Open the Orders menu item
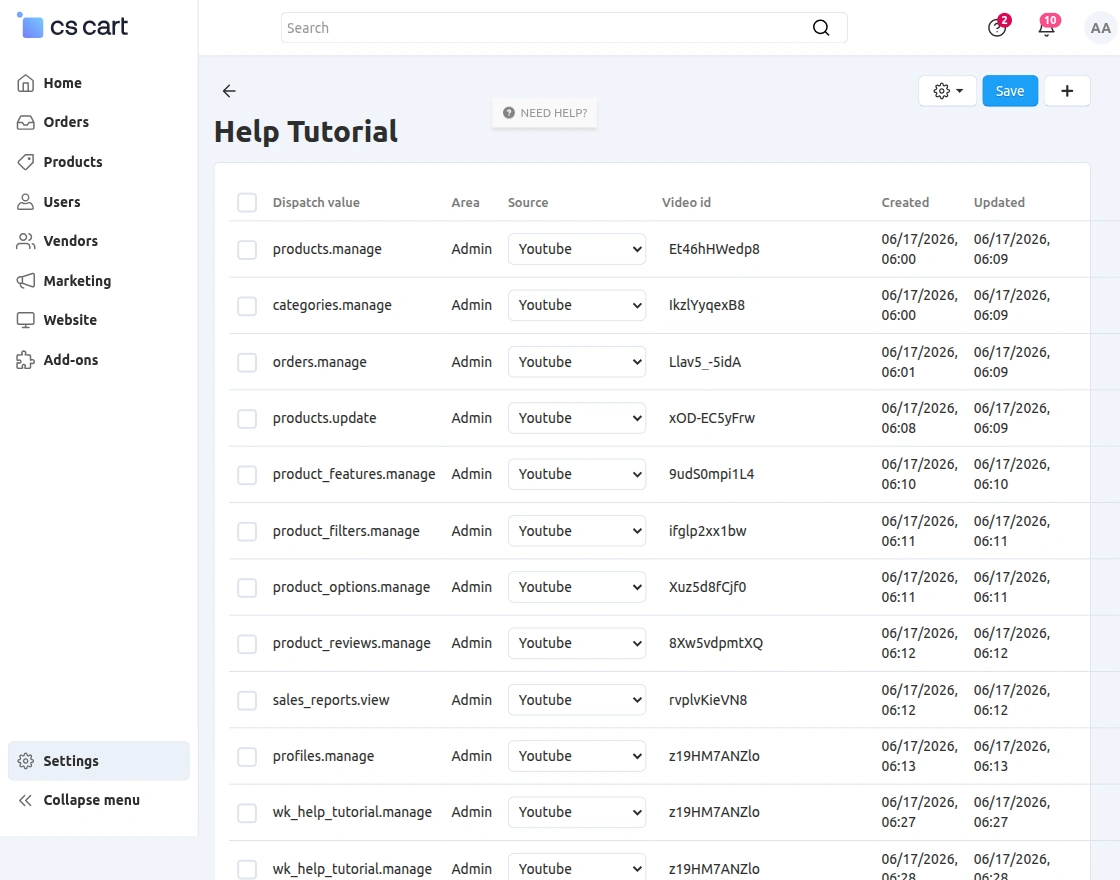The image size is (1120, 880). pyautogui.click(x=66, y=122)
